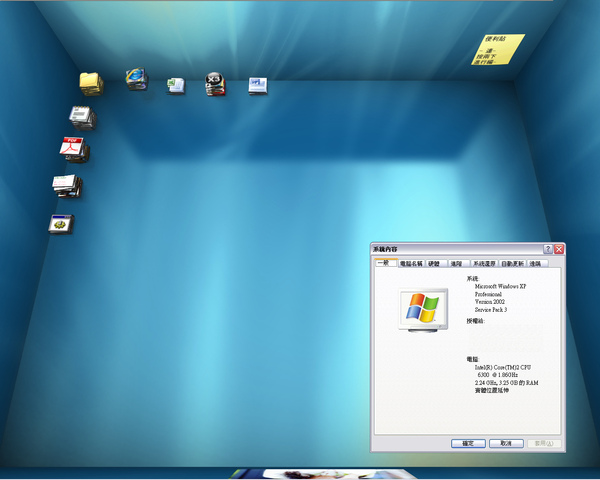Open the 自動更新 tab
600x480 pixels.
coord(512,263)
